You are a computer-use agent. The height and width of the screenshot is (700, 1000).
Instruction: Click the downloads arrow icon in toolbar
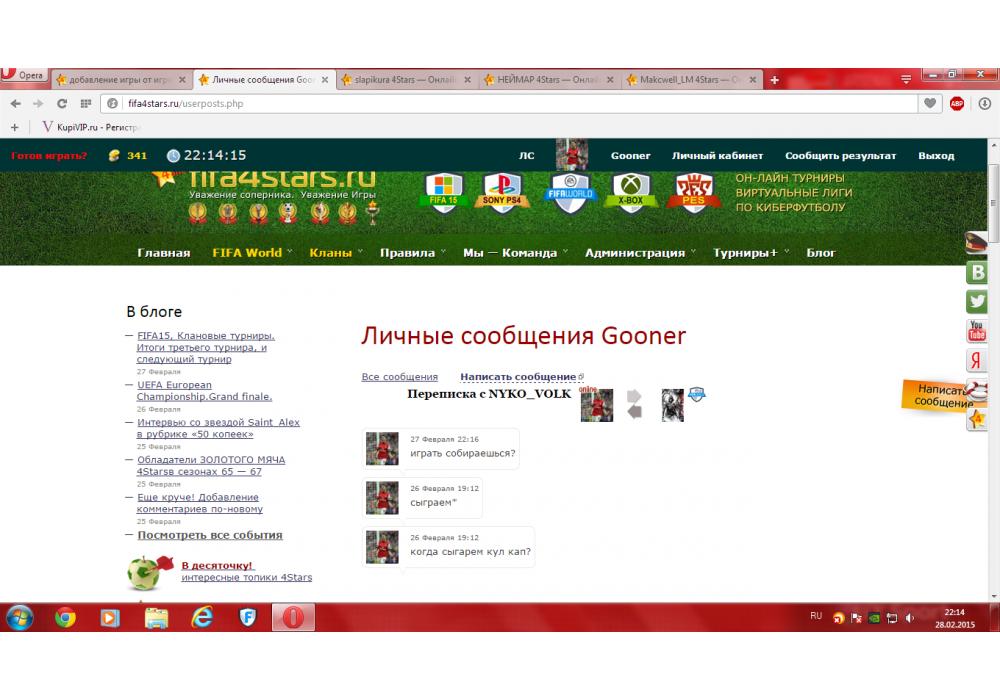(x=985, y=103)
